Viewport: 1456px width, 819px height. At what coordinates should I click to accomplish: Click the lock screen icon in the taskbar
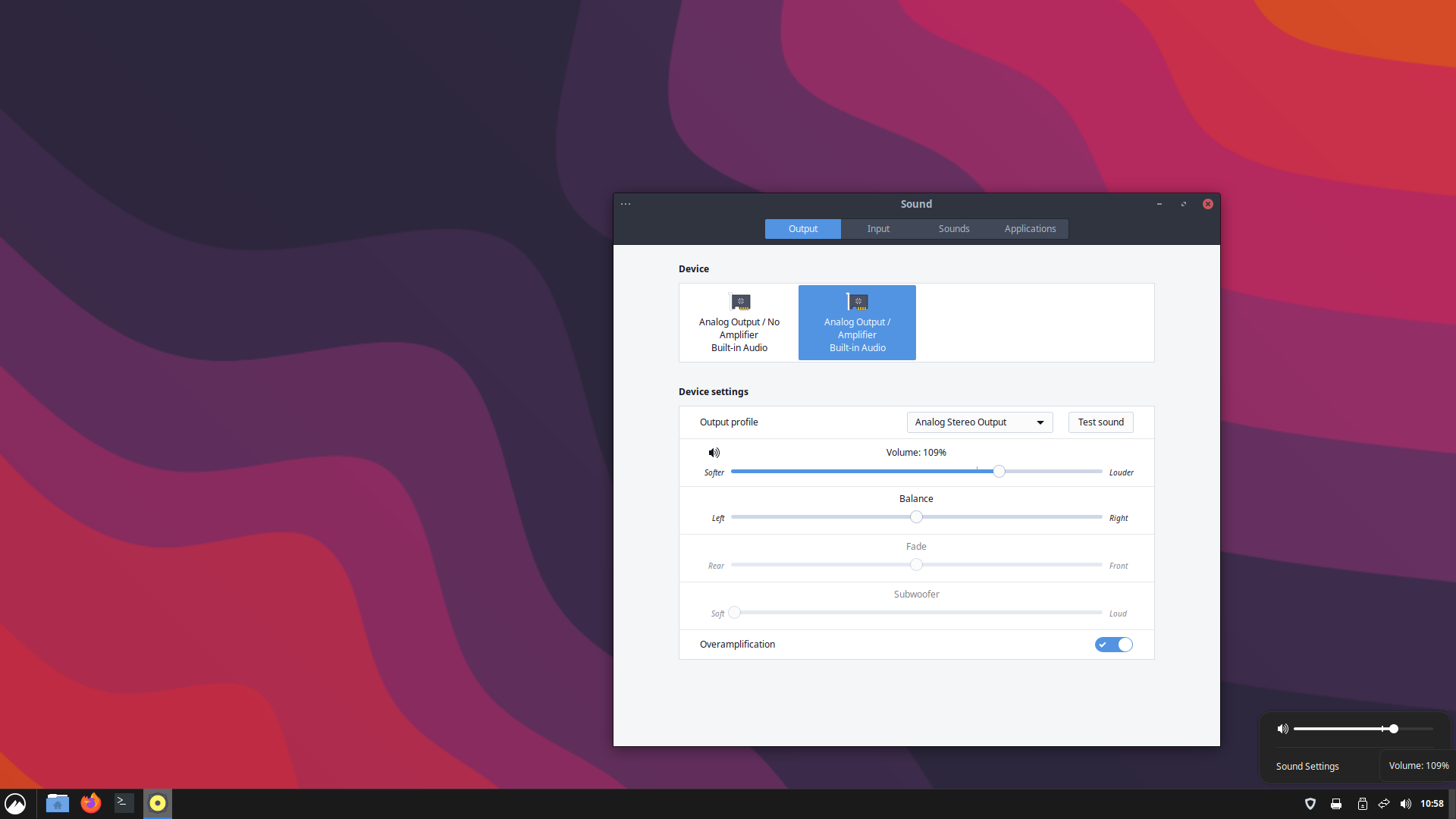(x=1361, y=802)
